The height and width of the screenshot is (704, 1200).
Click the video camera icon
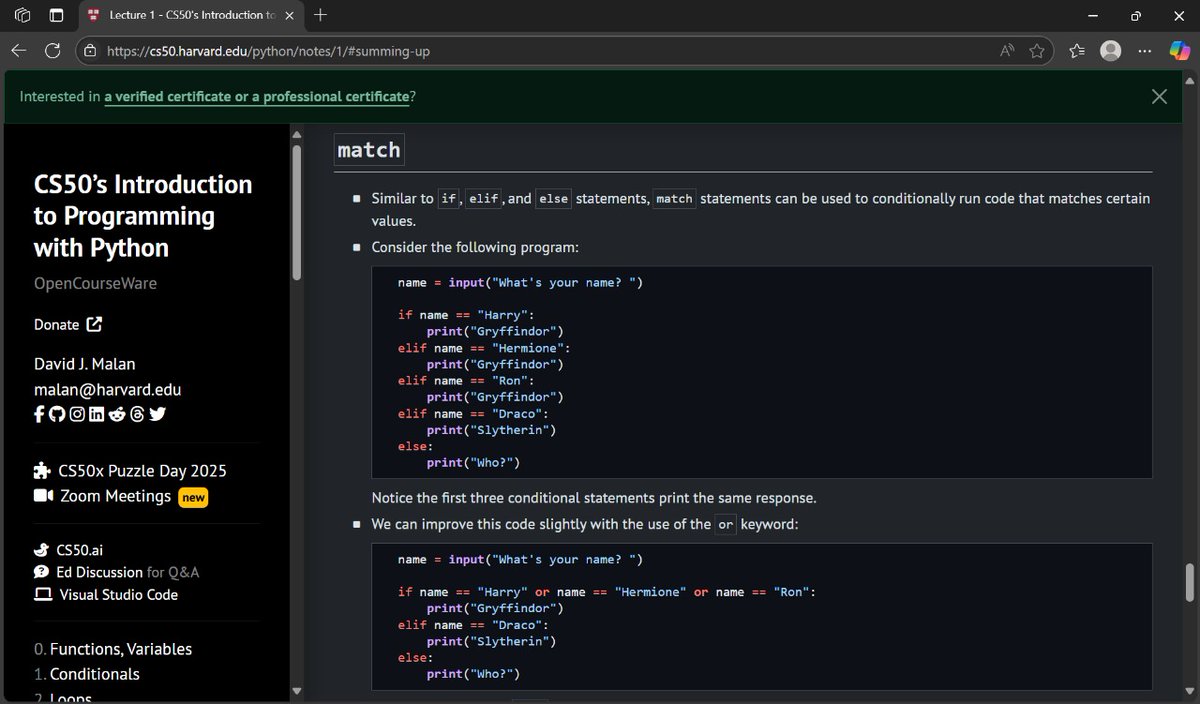(x=43, y=496)
